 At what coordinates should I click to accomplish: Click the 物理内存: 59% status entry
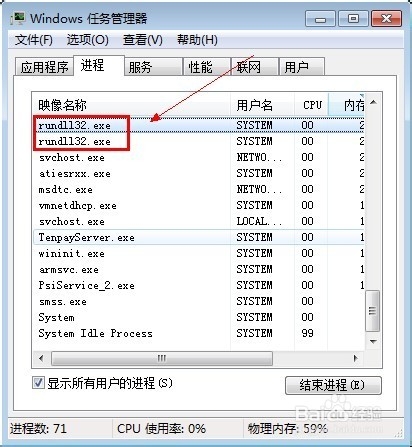coord(287,428)
